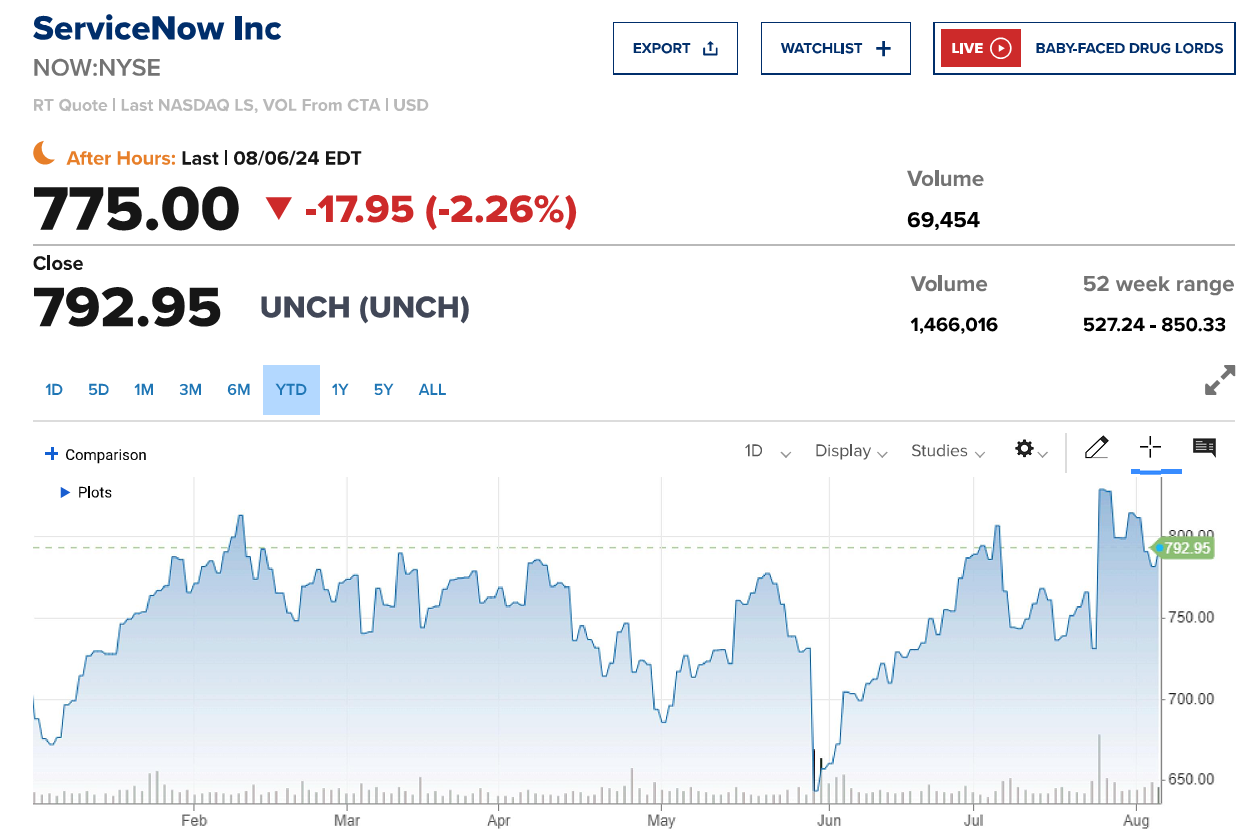1254x839 pixels.
Task: Open the chart comments icon
Action: point(1204,447)
